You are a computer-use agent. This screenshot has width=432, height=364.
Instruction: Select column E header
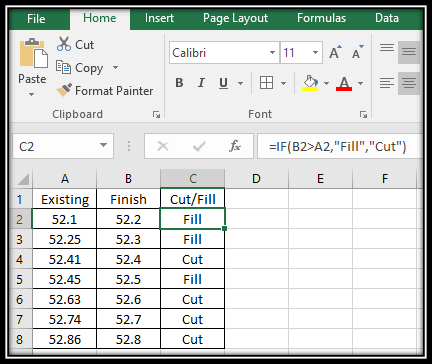pyautogui.click(x=320, y=179)
